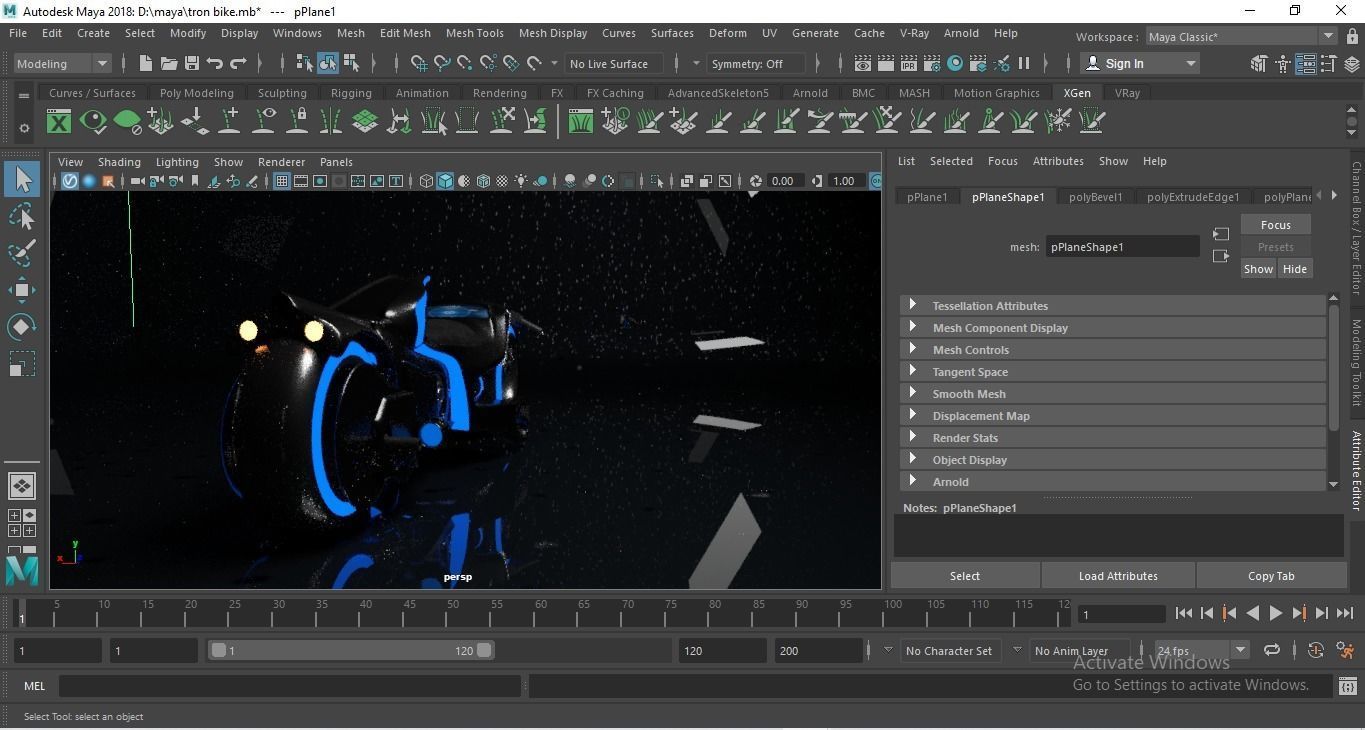Viewport: 1365px width, 730px height.
Task: Click the Show button beside Hide
Action: click(1258, 269)
